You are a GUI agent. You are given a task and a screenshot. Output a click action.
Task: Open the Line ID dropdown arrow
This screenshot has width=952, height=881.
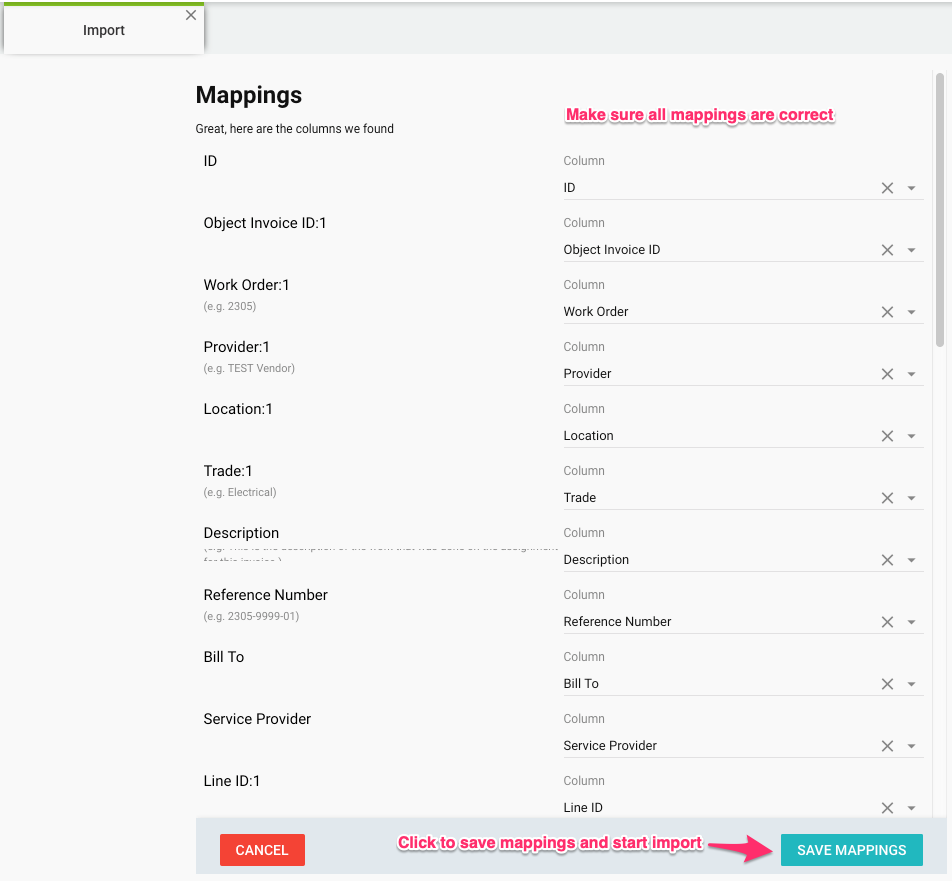(x=911, y=808)
